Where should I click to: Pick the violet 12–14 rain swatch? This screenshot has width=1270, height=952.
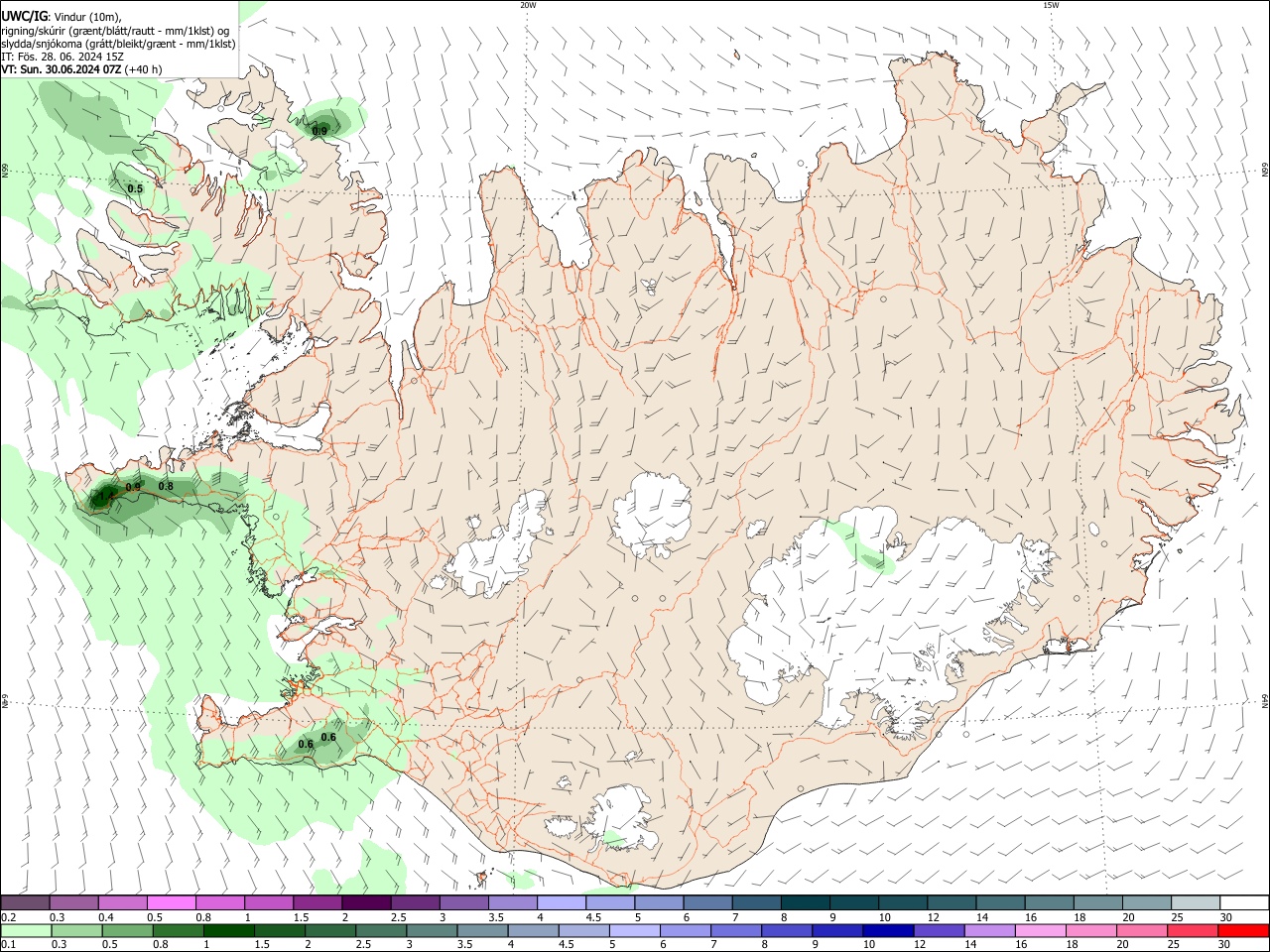point(938,930)
